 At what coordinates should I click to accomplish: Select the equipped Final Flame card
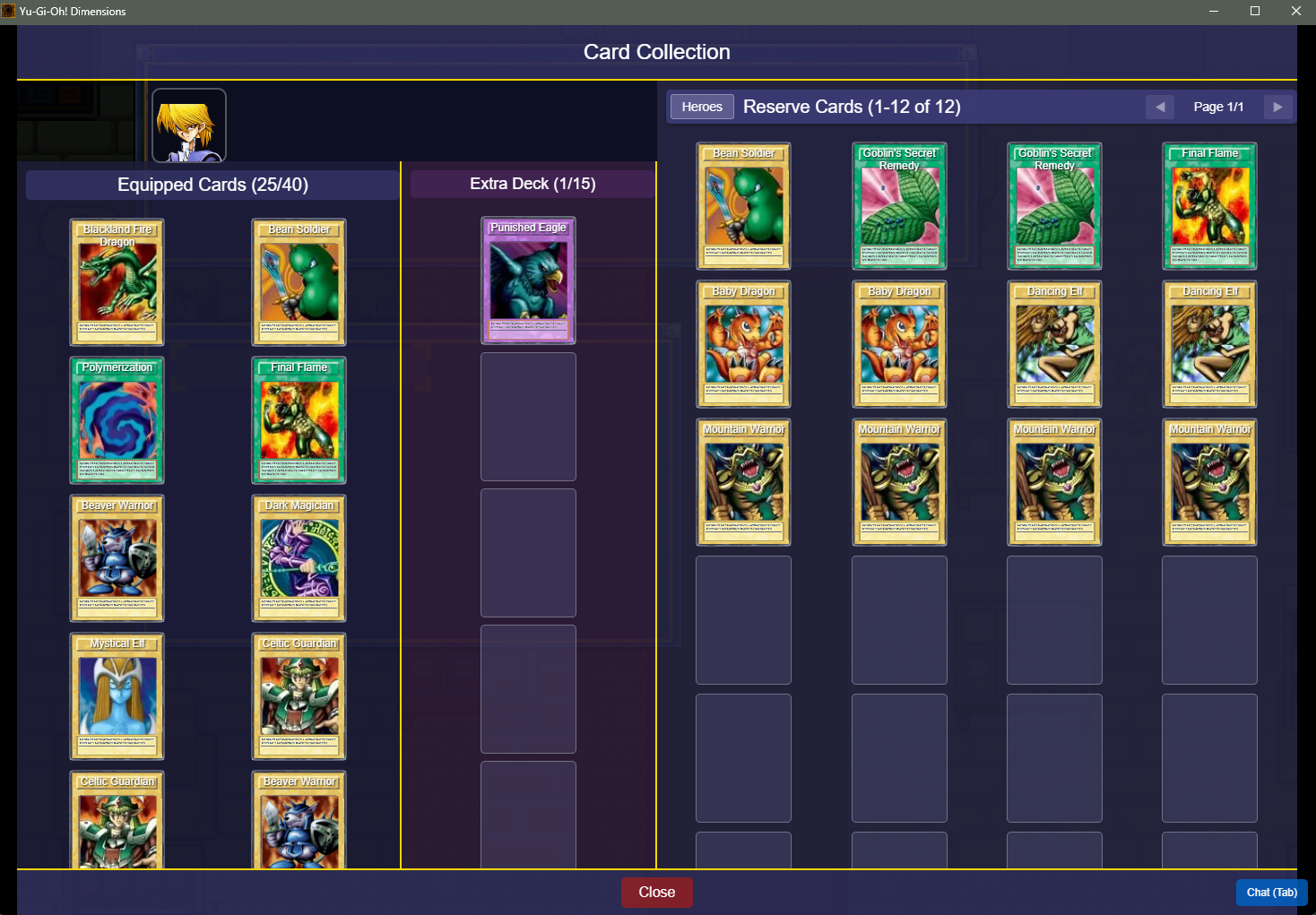tap(299, 420)
